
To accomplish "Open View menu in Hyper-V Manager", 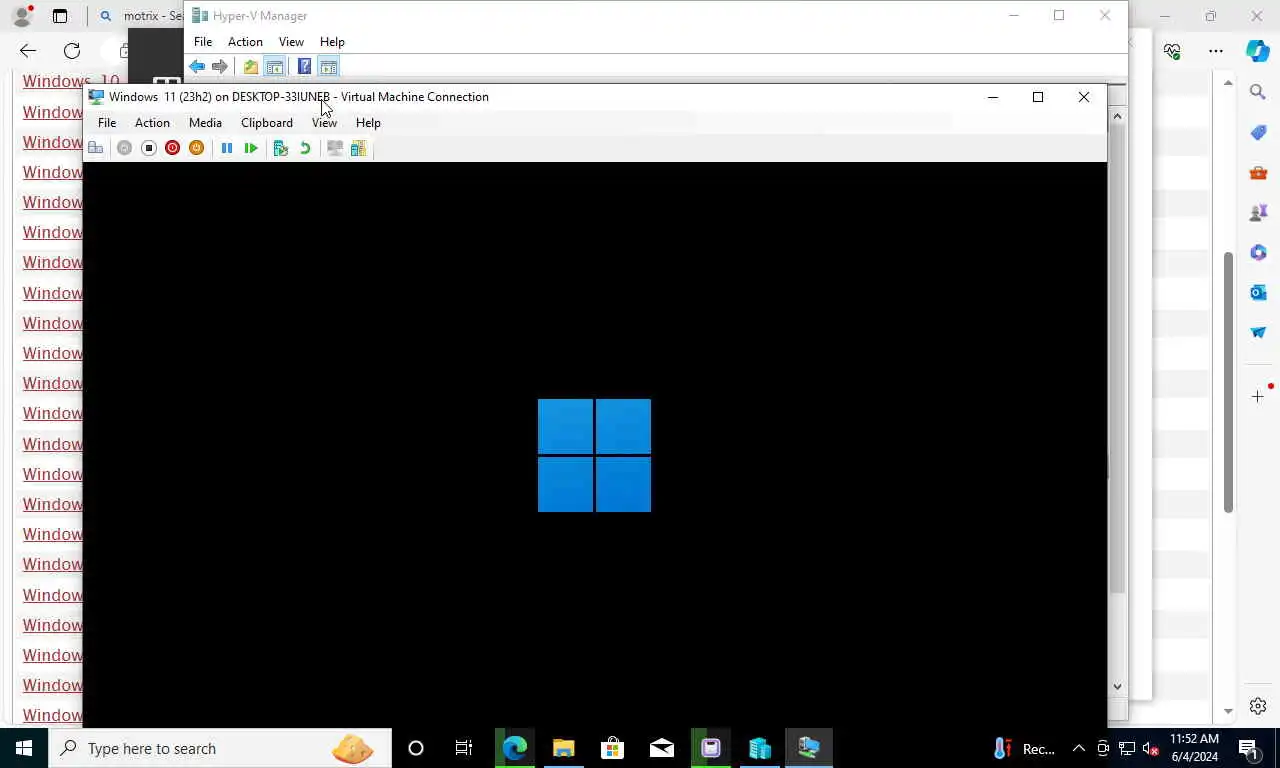I will click(291, 42).
